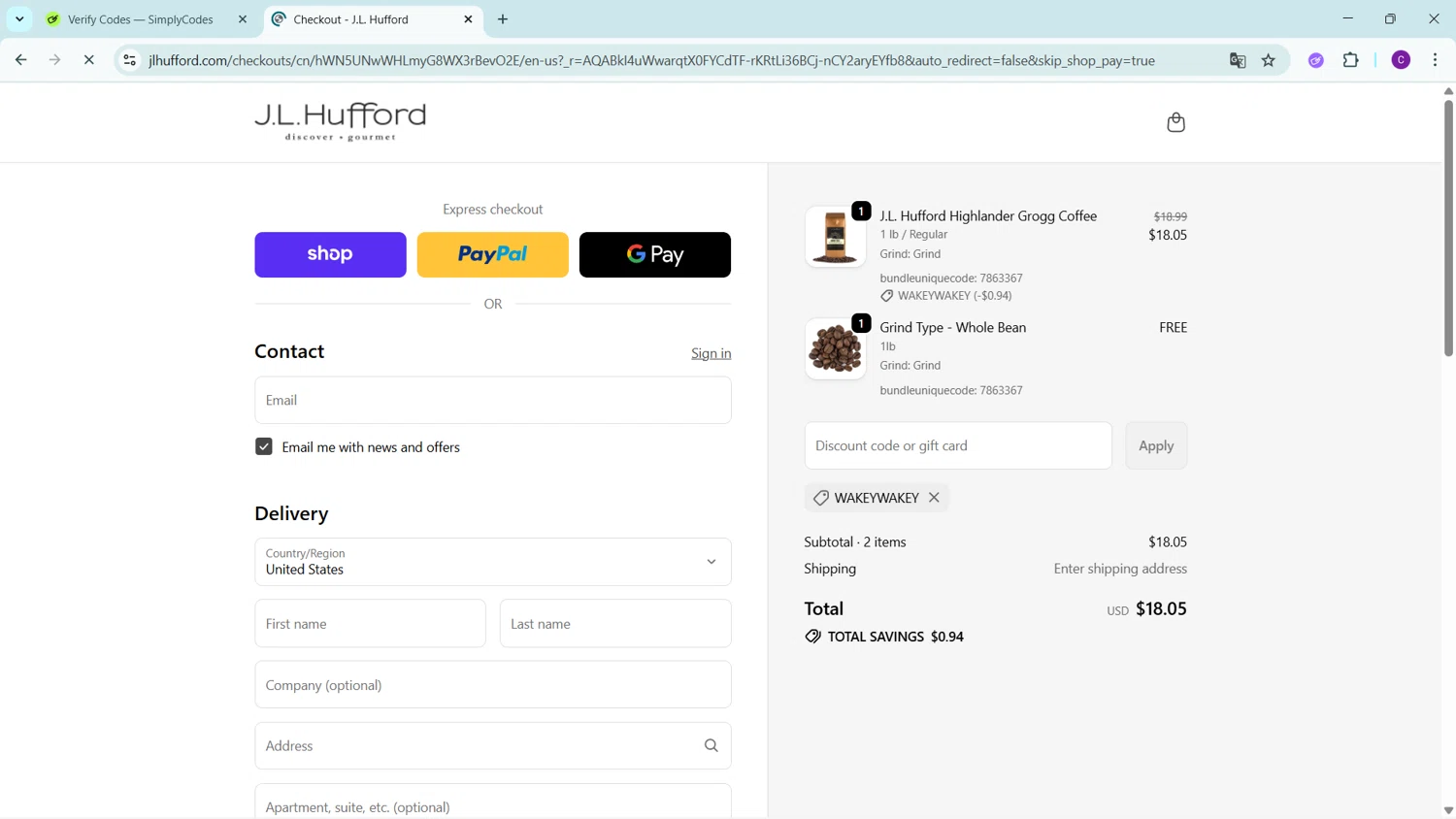The image size is (1456, 819).
Task: Open the shopping bag cart icon
Action: [x=1175, y=122]
